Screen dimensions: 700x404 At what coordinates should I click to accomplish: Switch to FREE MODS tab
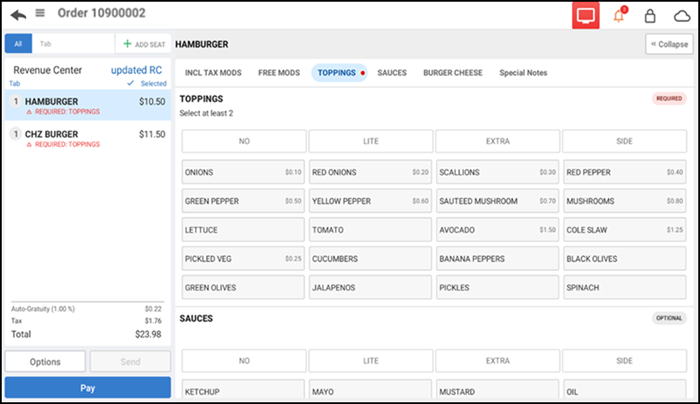click(279, 73)
